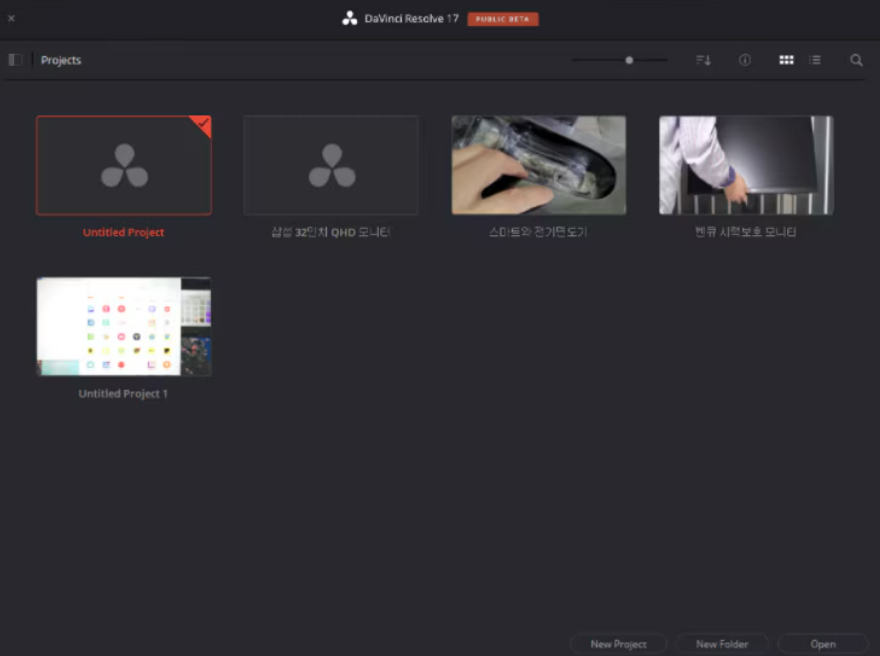
Task: Select the Untitled Project 1 thumbnail
Action: tap(124, 327)
